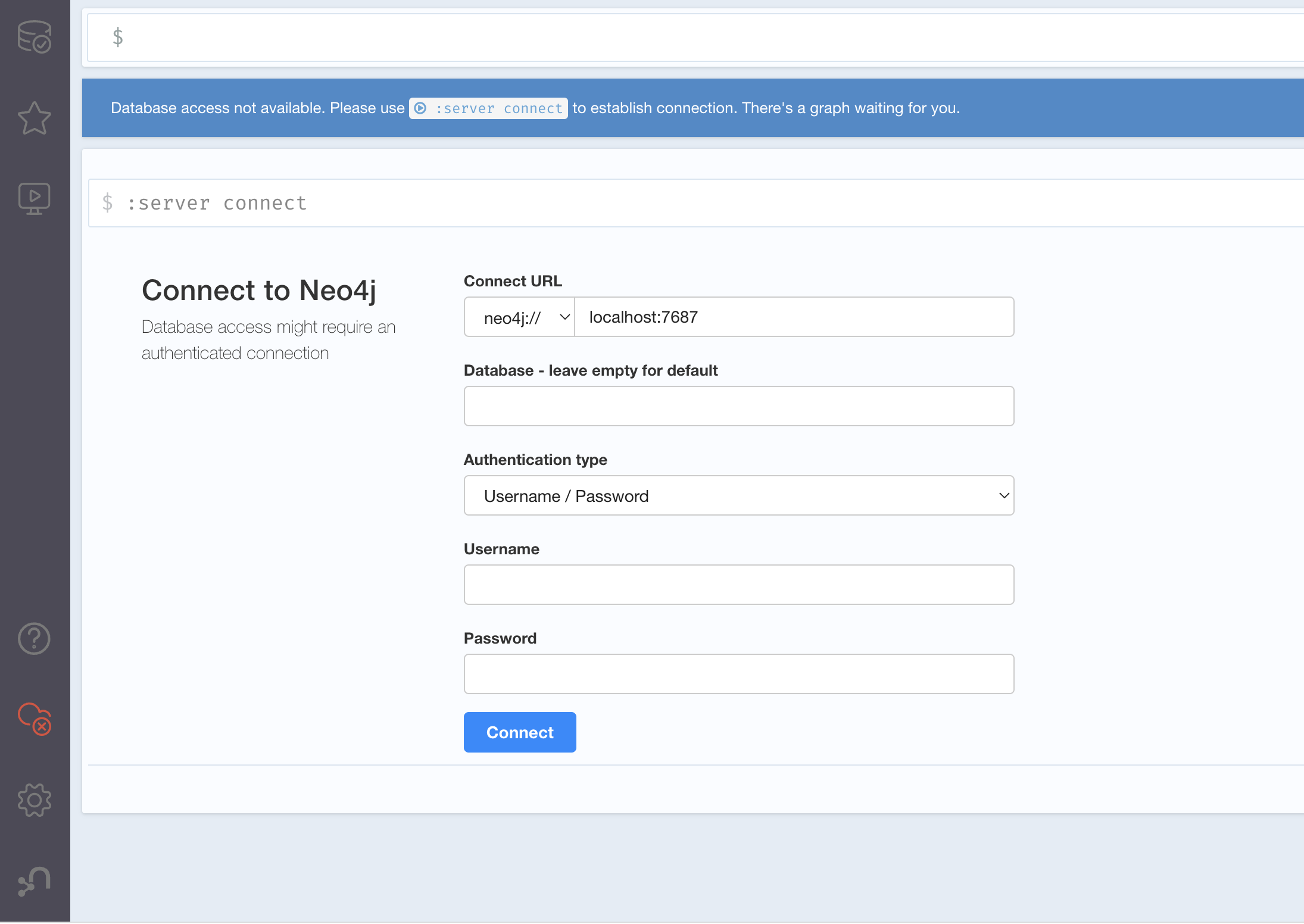Click the top Cypher command editor
Image resolution: width=1304 pixels, height=924 pixels.
(x=695, y=38)
